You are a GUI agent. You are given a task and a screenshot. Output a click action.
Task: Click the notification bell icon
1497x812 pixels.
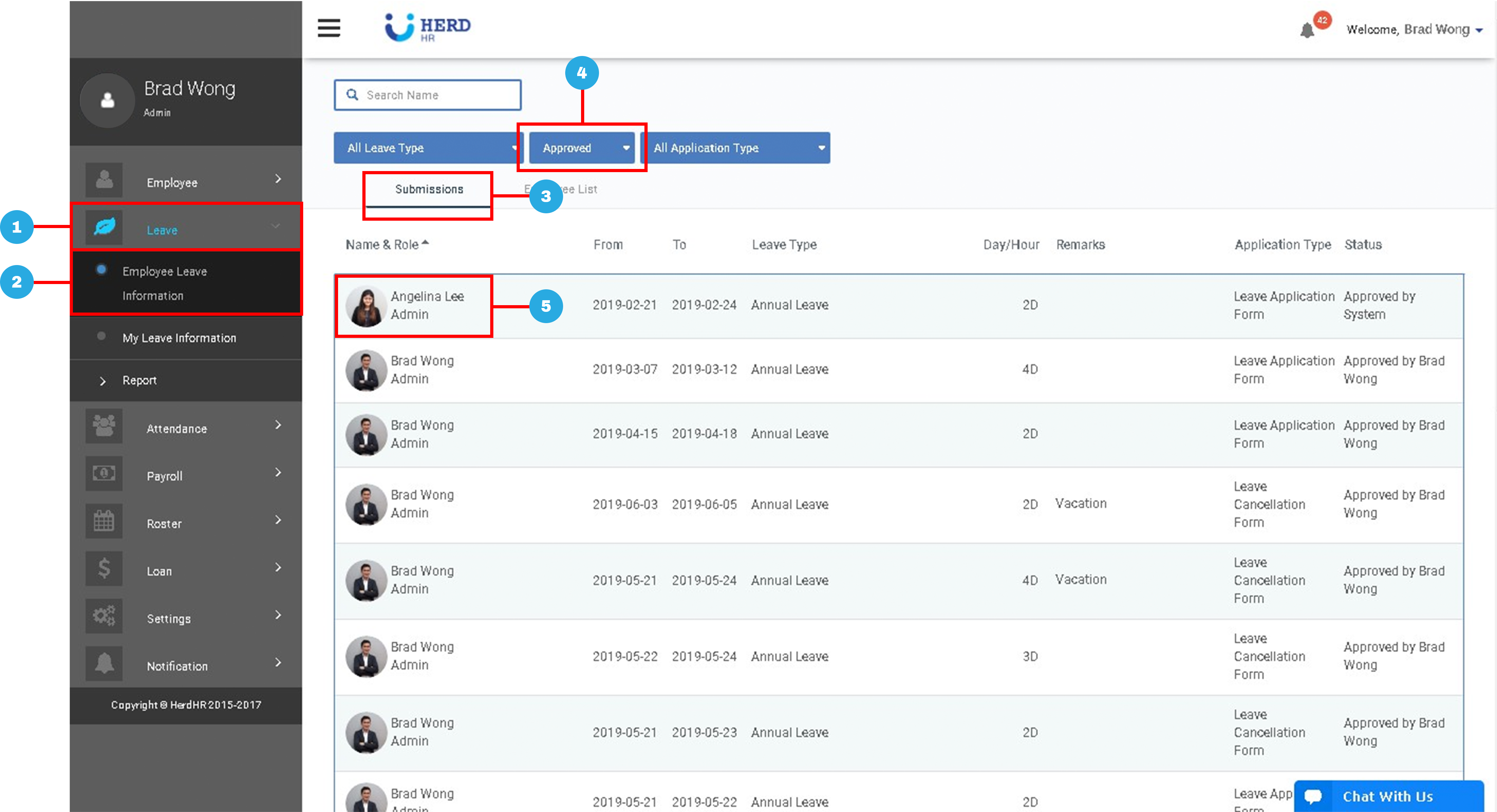1307,30
